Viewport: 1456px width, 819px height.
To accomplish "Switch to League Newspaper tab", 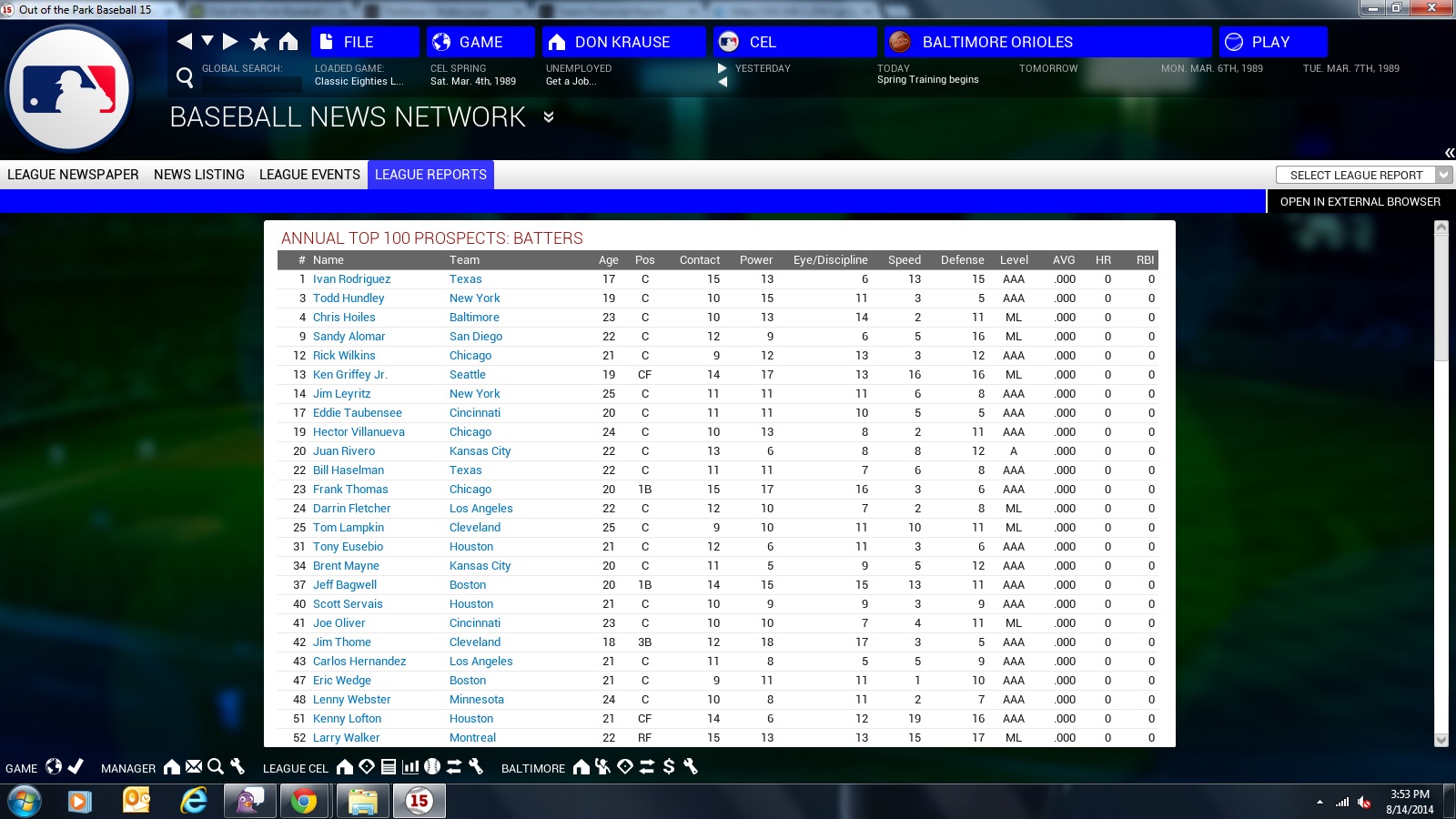I will pyautogui.click(x=73, y=175).
